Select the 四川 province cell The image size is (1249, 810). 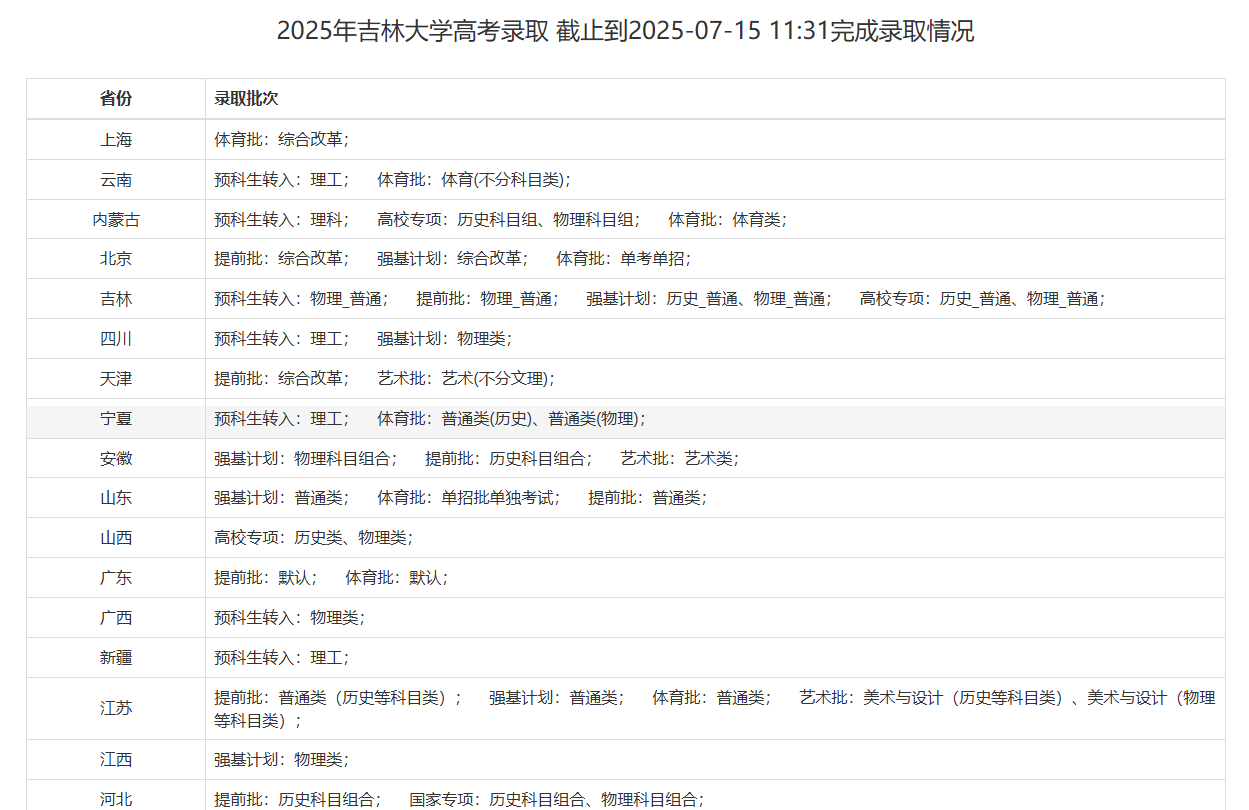(116, 339)
